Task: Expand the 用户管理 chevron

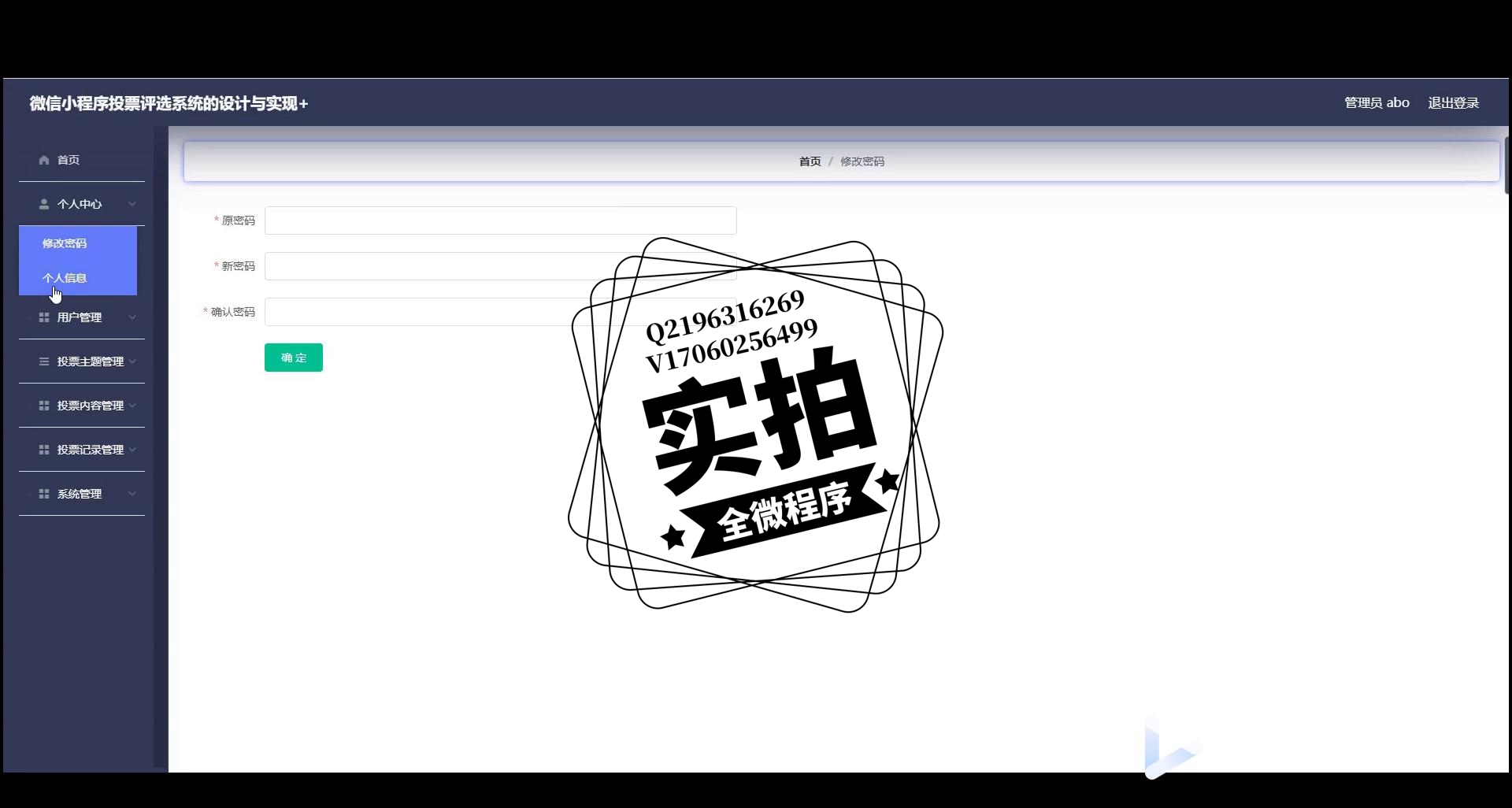Action: tap(132, 317)
